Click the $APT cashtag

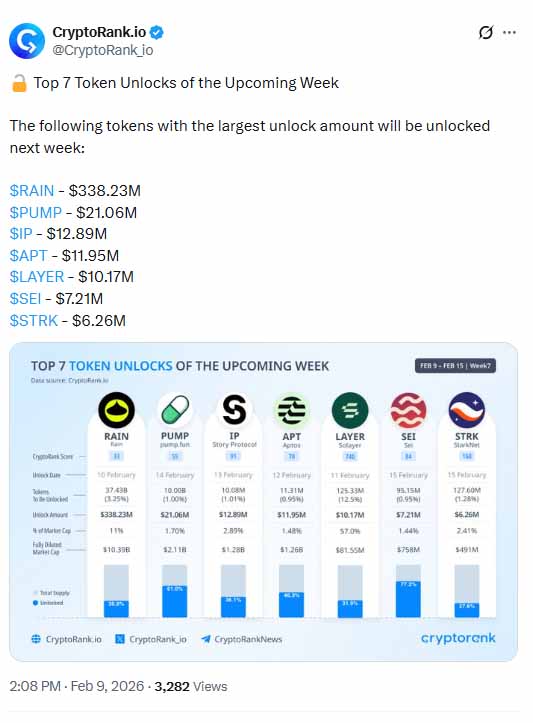[x=29, y=255]
